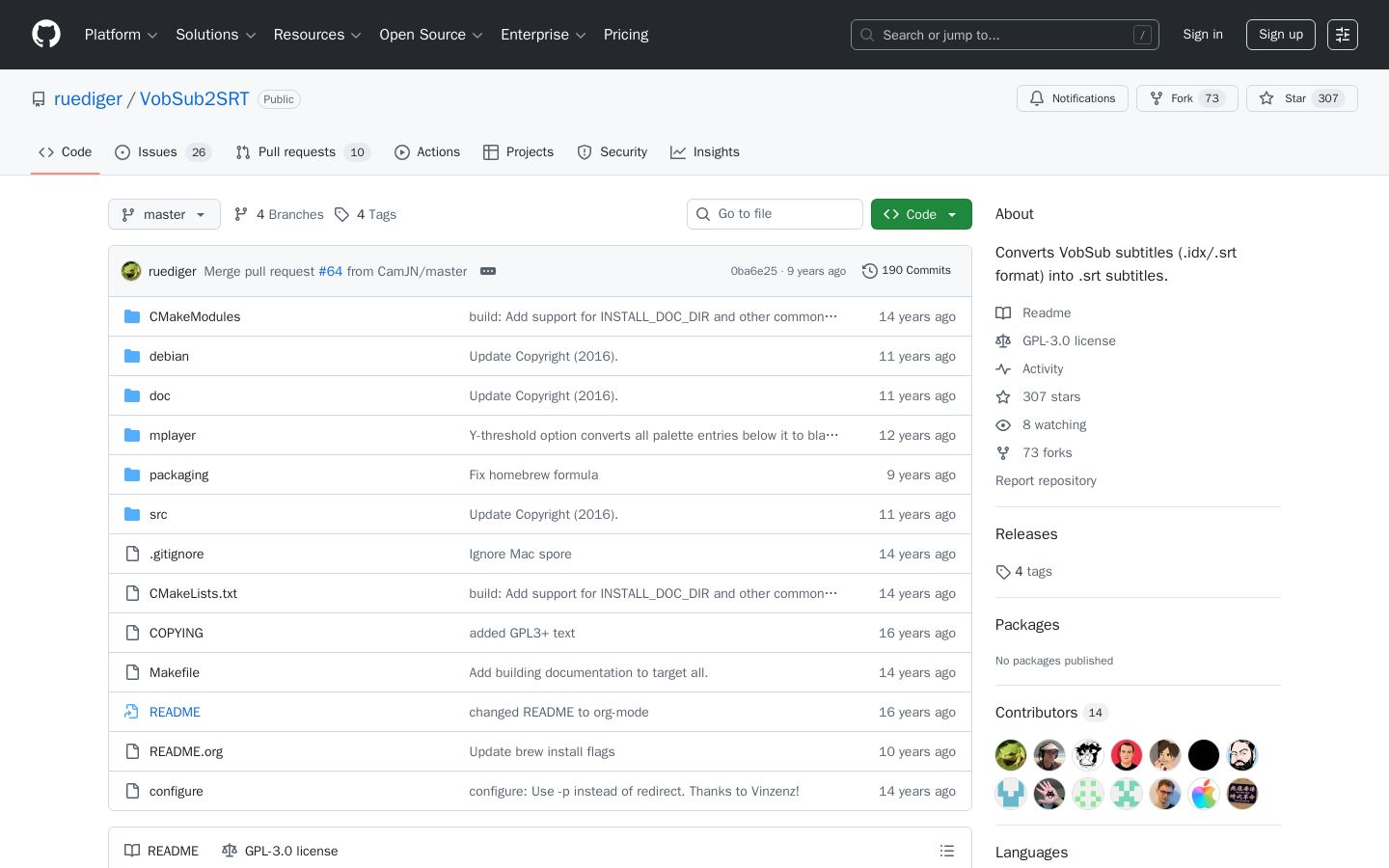This screenshot has width=1389, height=868.
Task: Expand the Platform menu
Action: (x=121, y=35)
